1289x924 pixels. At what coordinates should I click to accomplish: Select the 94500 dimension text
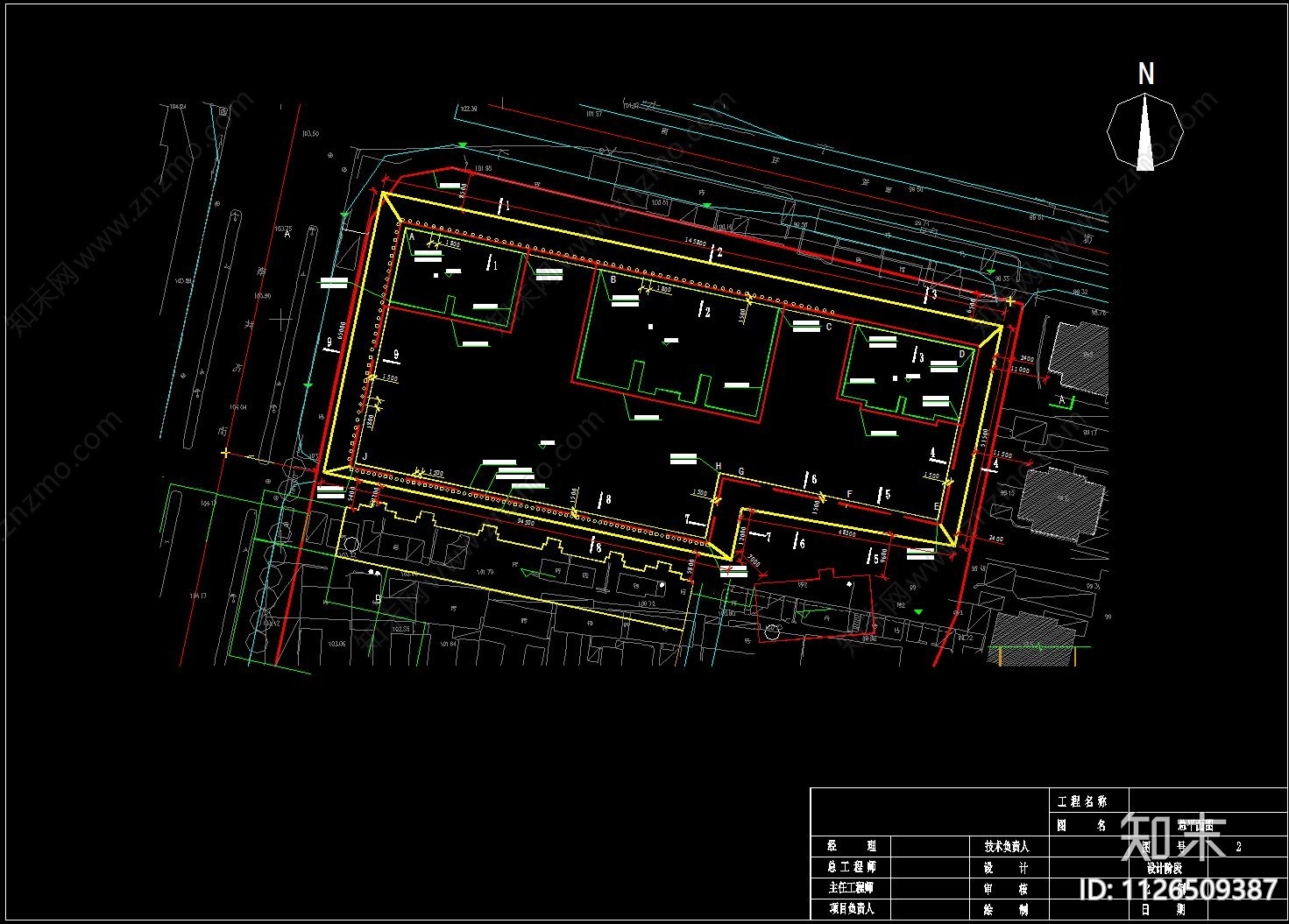click(x=526, y=522)
